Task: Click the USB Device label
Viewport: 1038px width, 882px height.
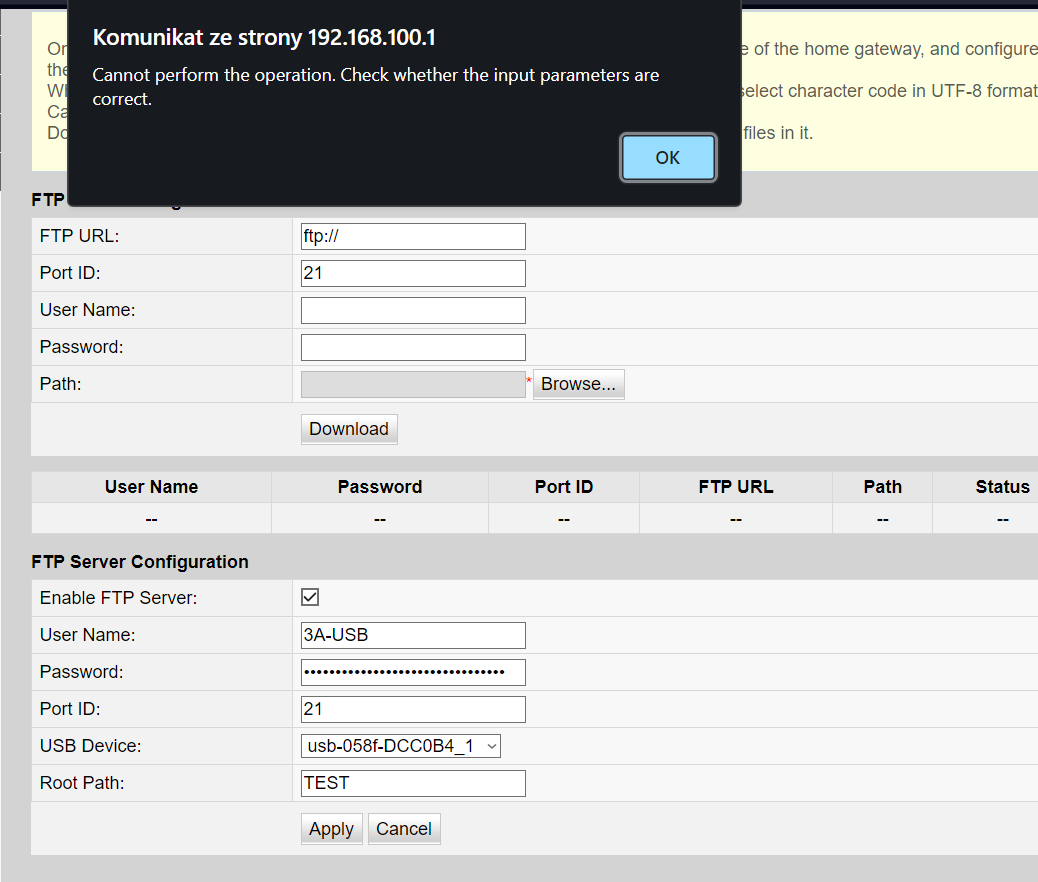Action: 91,746
